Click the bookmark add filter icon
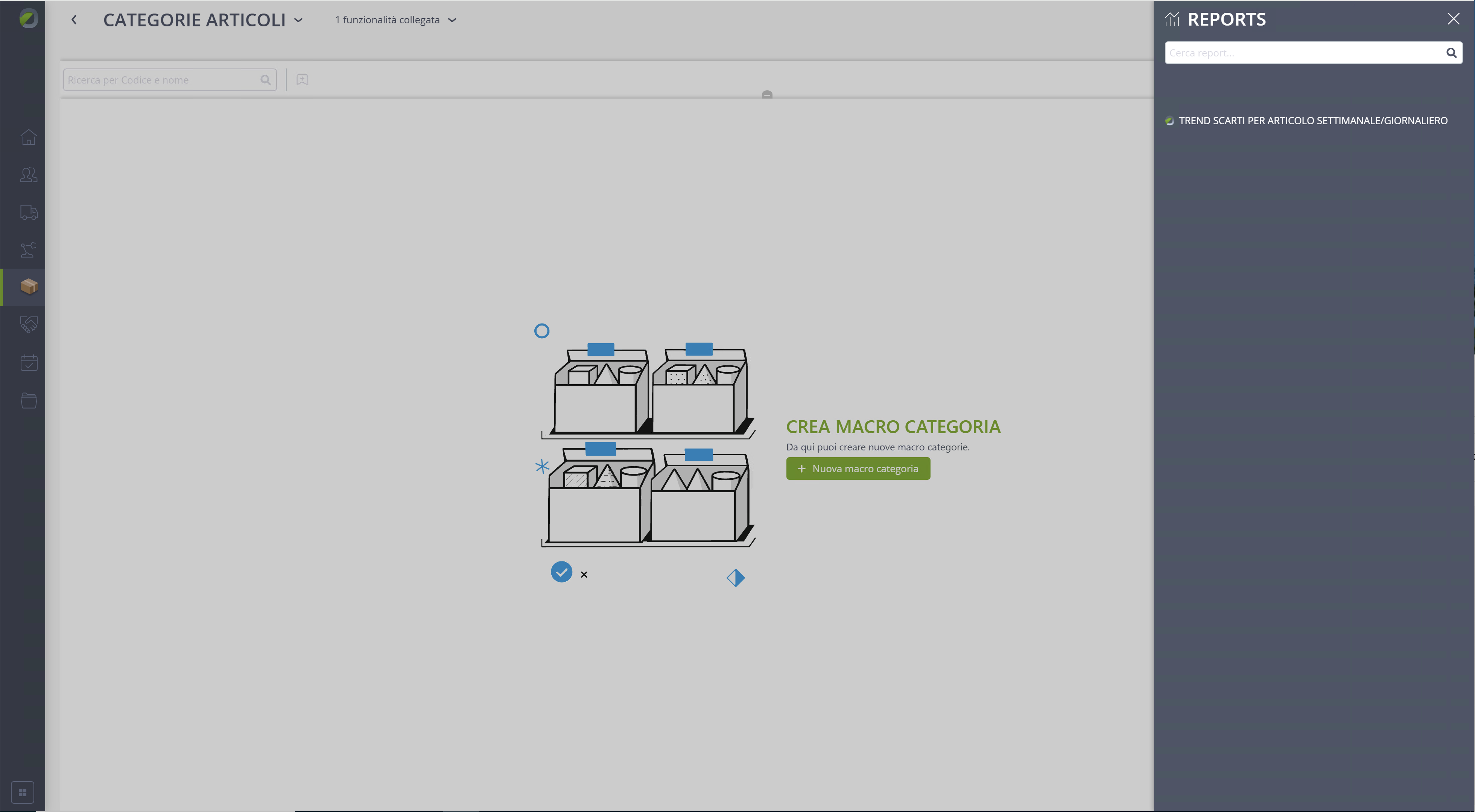Viewport: 1475px width, 812px height. (x=302, y=80)
